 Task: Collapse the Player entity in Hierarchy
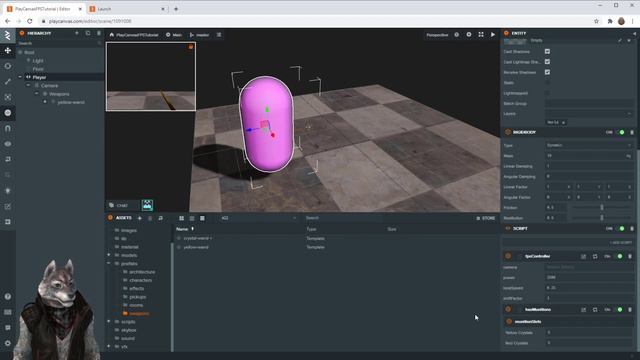tap(20, 77)
